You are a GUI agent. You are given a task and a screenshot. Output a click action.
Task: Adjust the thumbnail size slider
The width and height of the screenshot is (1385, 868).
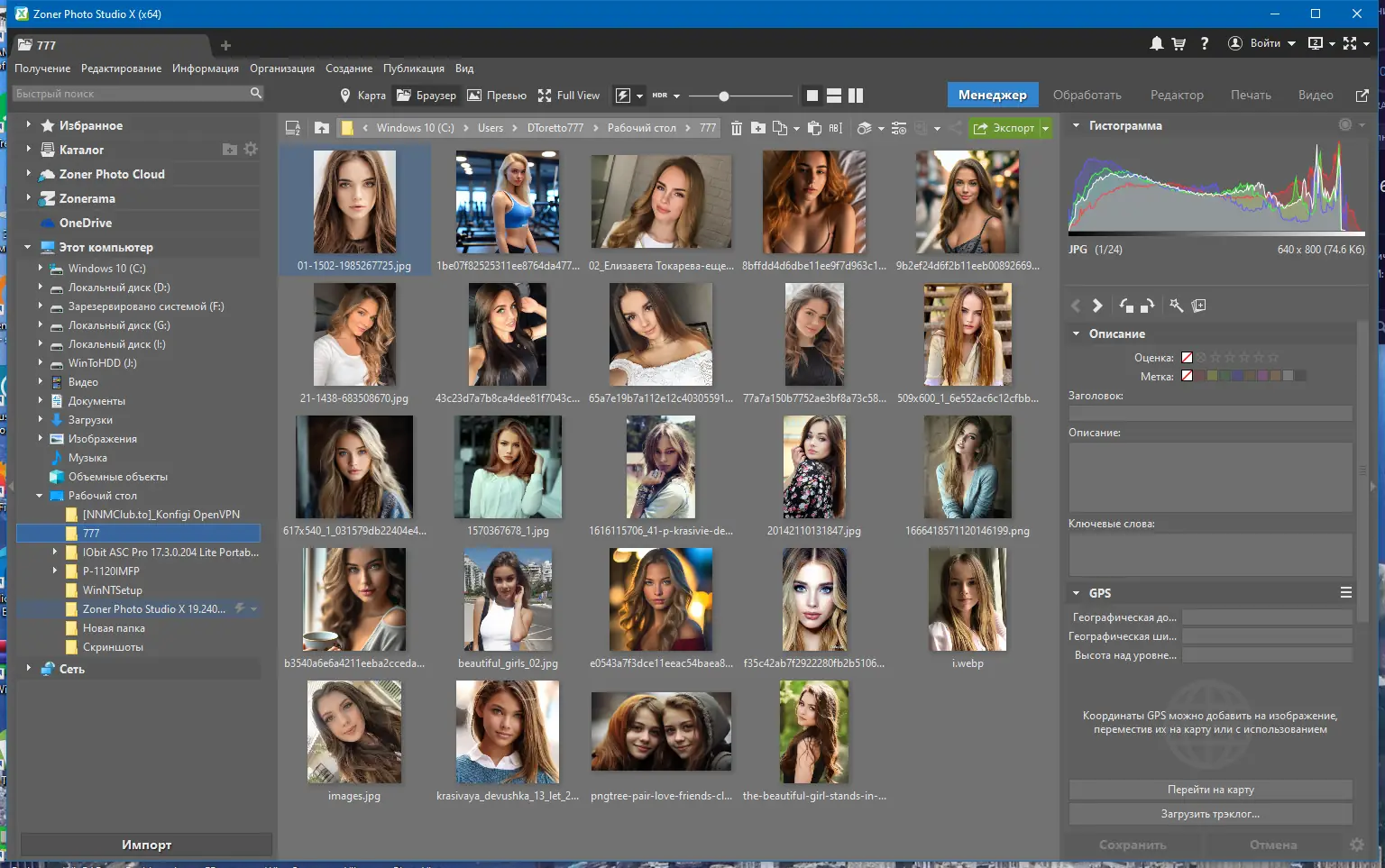(x=723, y=96)
